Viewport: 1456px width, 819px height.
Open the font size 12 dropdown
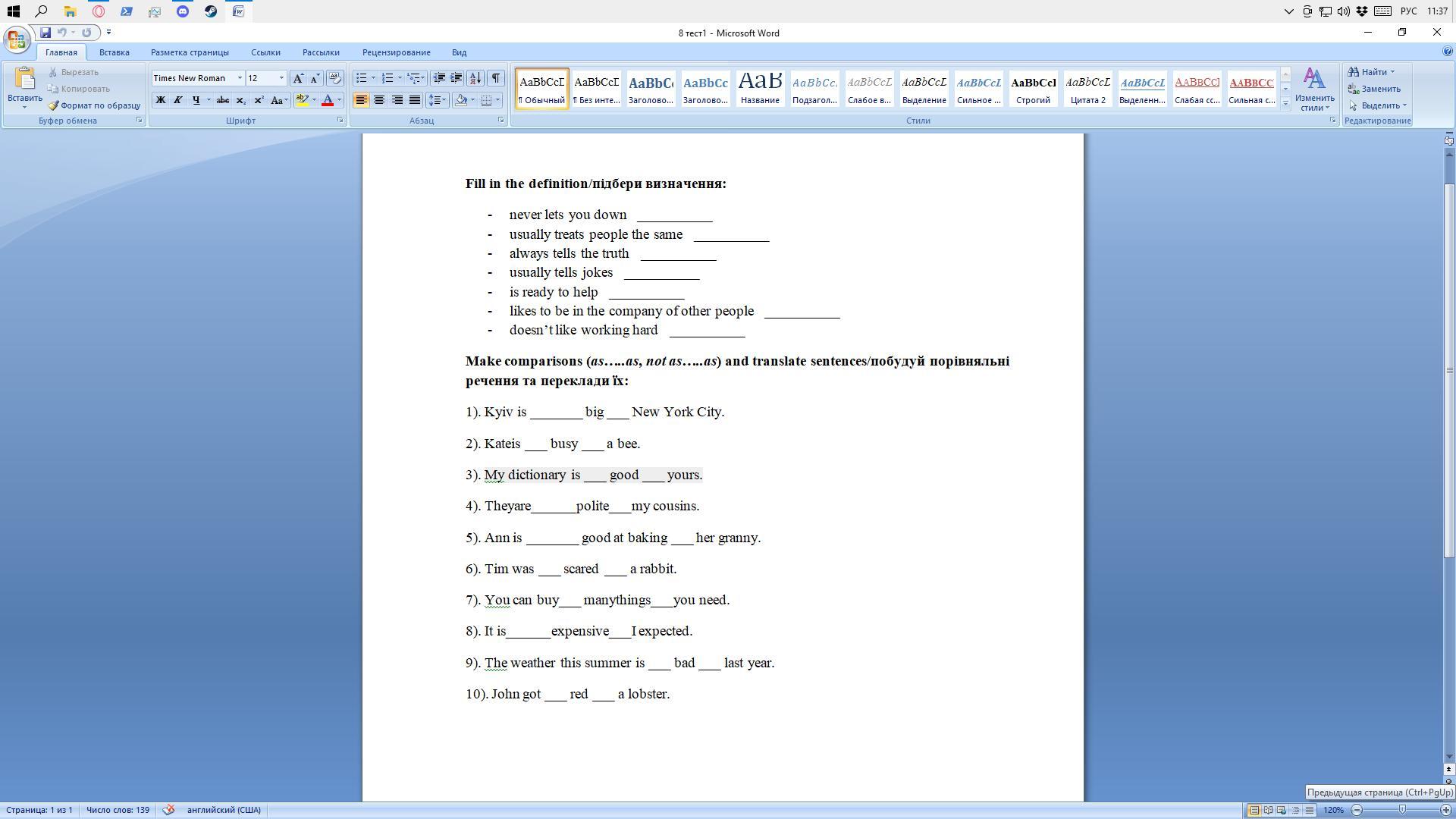coord(281,78)
